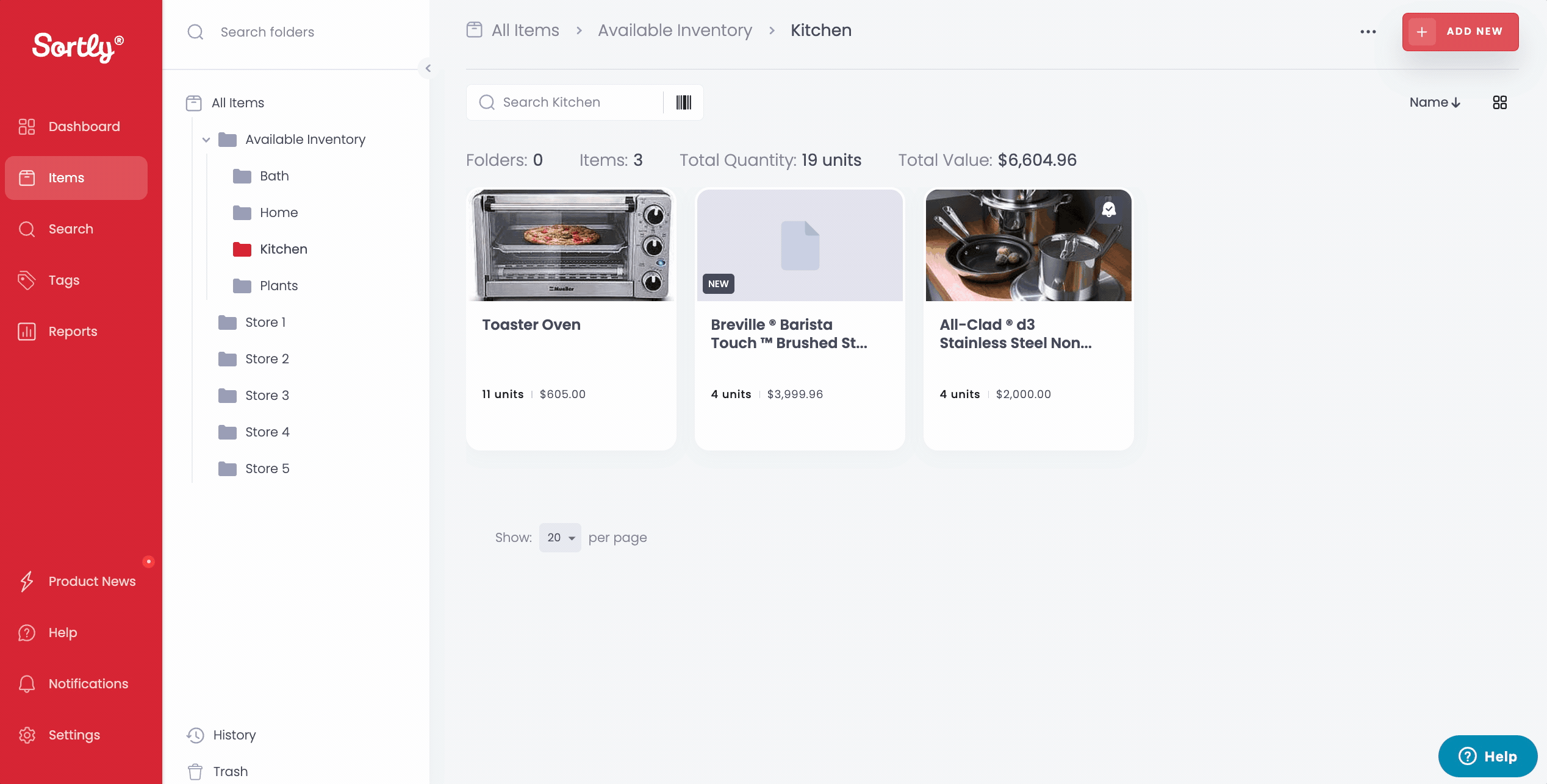Viewport: 1547px width, 784px height.
Task: Click the barcode scanner icon
Action: point(684,102)
